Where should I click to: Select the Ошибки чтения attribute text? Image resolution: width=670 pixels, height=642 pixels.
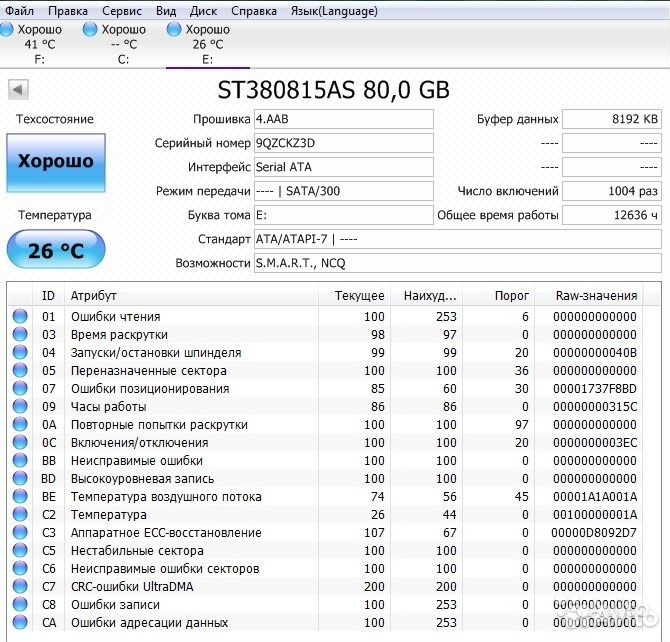pyautogui.click(x=116, y=317)
